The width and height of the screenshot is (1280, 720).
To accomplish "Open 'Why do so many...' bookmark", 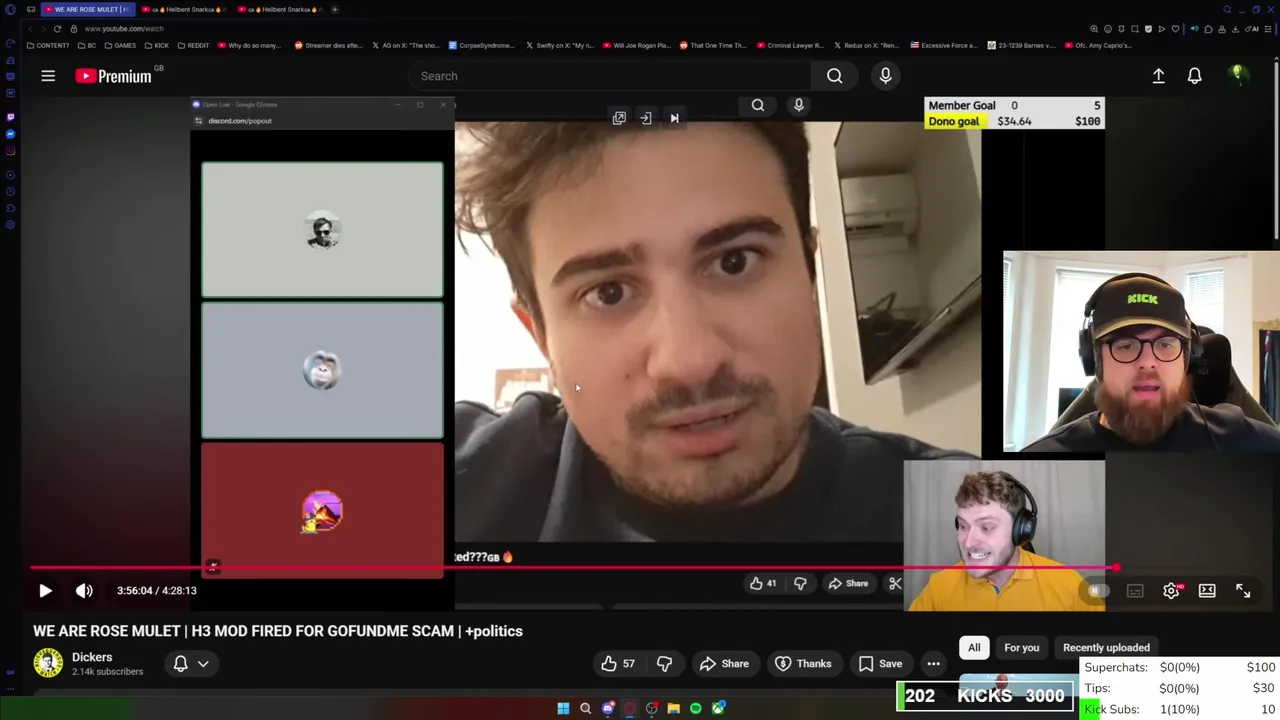I will click(x=249, y=45).
